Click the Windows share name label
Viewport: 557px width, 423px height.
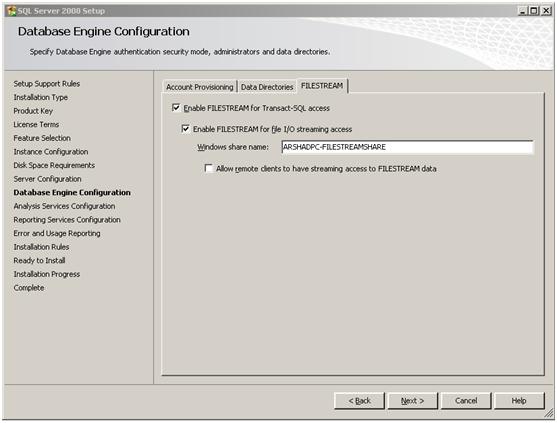(x=233, y=147)
